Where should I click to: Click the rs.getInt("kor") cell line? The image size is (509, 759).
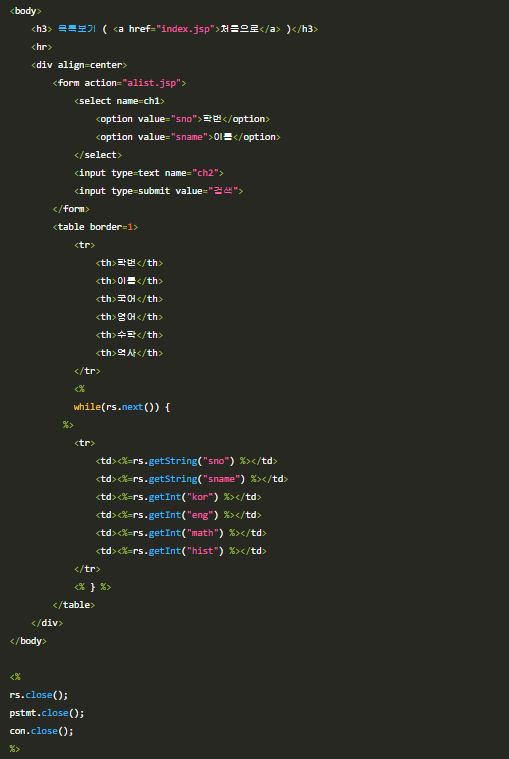[179, 497]
